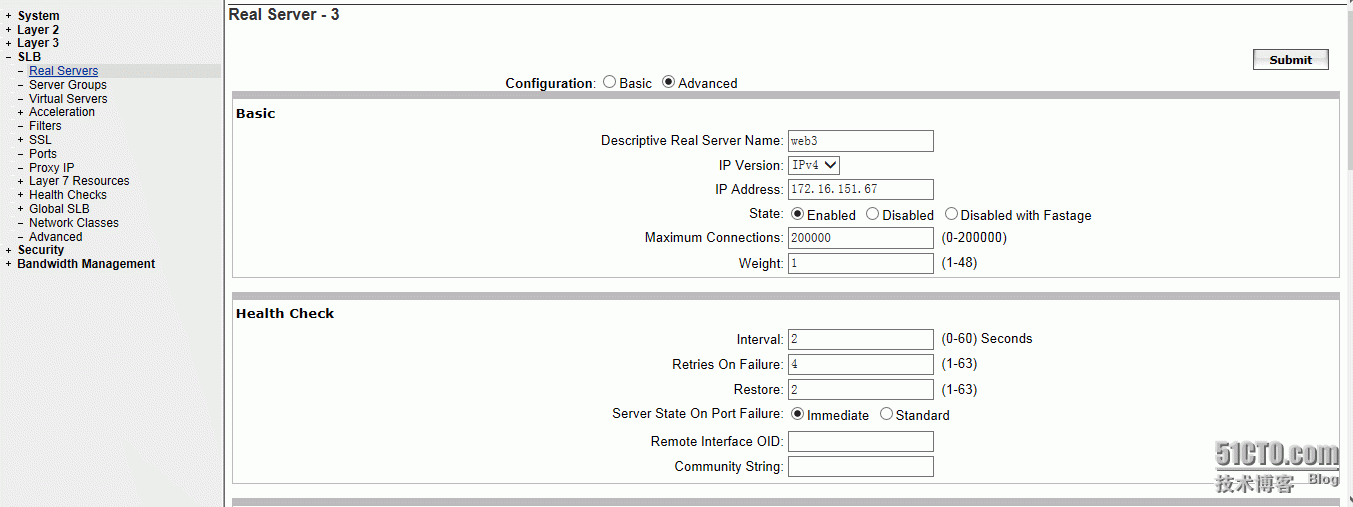The image size is (1353, 507).
Task: Expand the Layer 7 Resources node
Action: click(x=21, y=181)
